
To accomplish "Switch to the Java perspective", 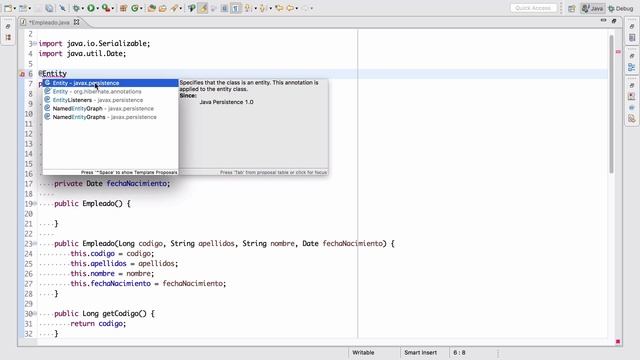I will click(x=593, y=8).
